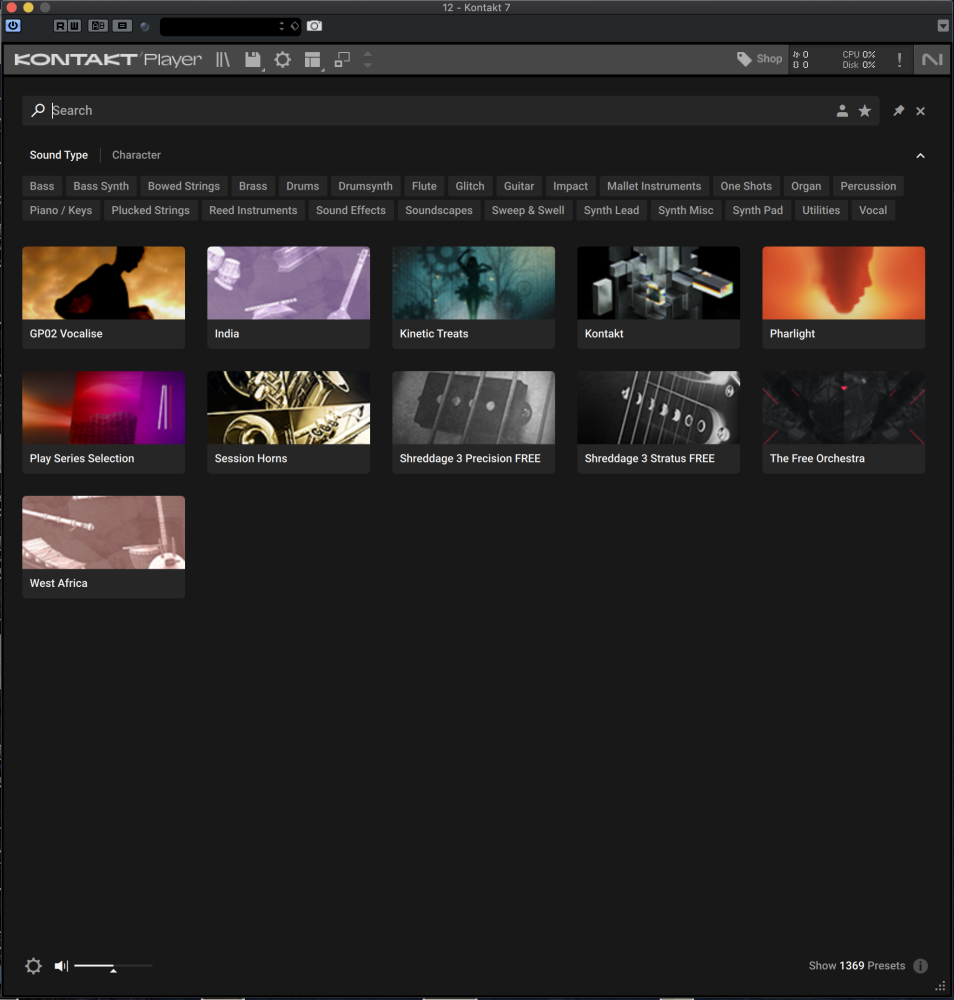This screenshot has height=1000, width=954.
Task: Open The Free Orchestra library
Action: [843, 422]
